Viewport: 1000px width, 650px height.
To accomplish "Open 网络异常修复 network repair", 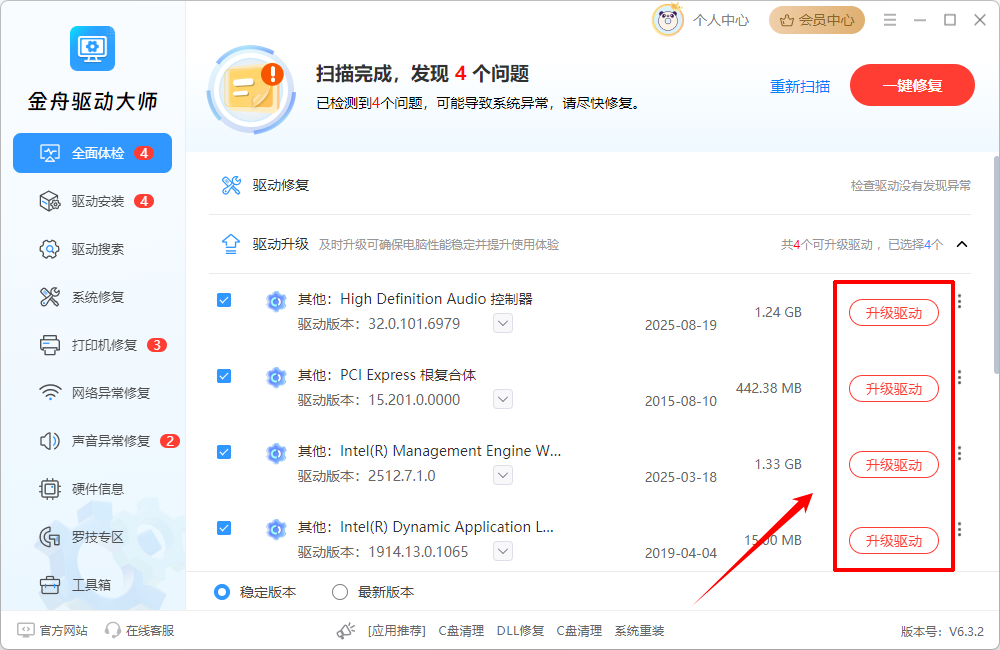I will point(92,393).
